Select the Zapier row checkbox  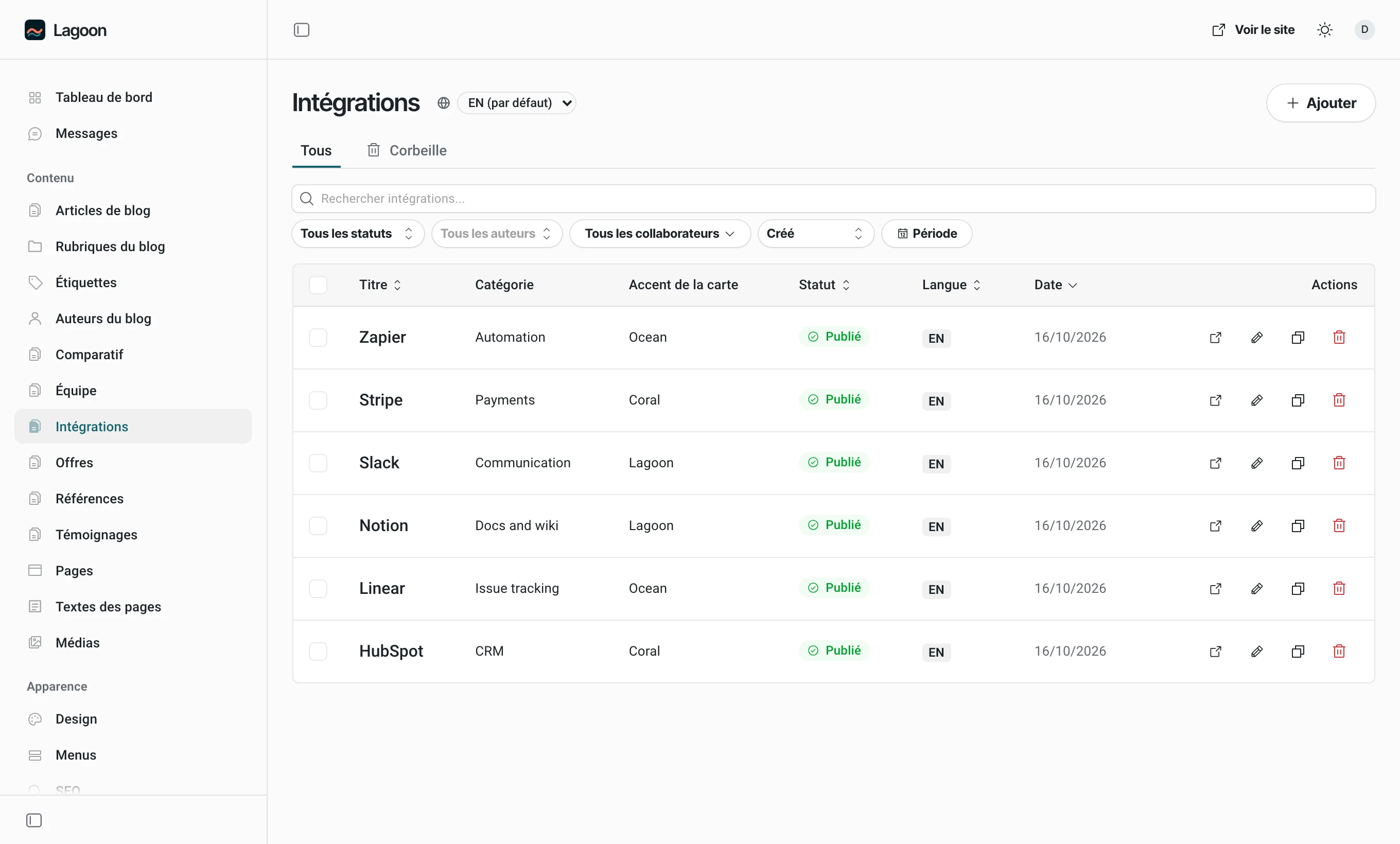[318, 338]
